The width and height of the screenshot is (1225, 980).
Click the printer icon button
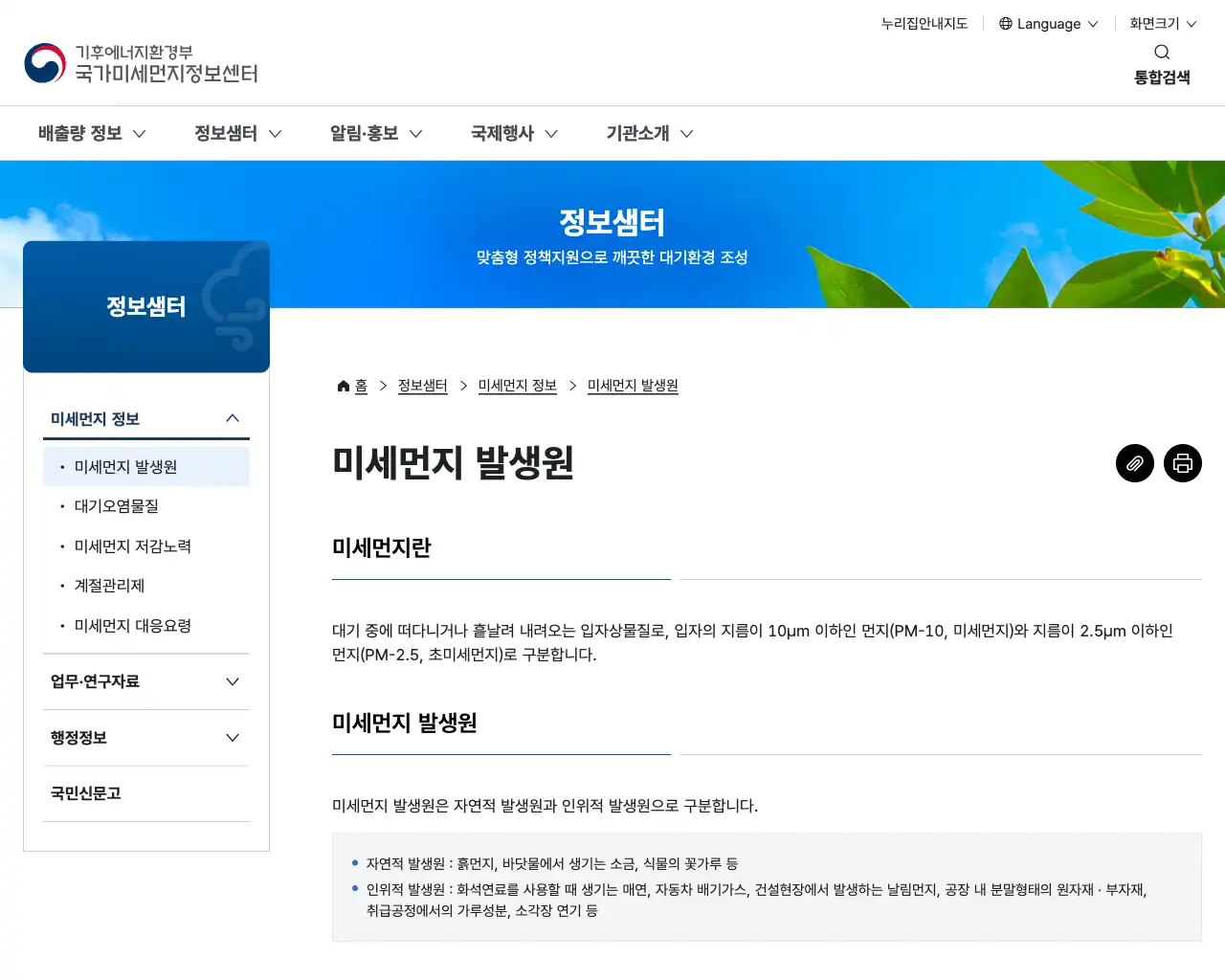pos(1183,463)
